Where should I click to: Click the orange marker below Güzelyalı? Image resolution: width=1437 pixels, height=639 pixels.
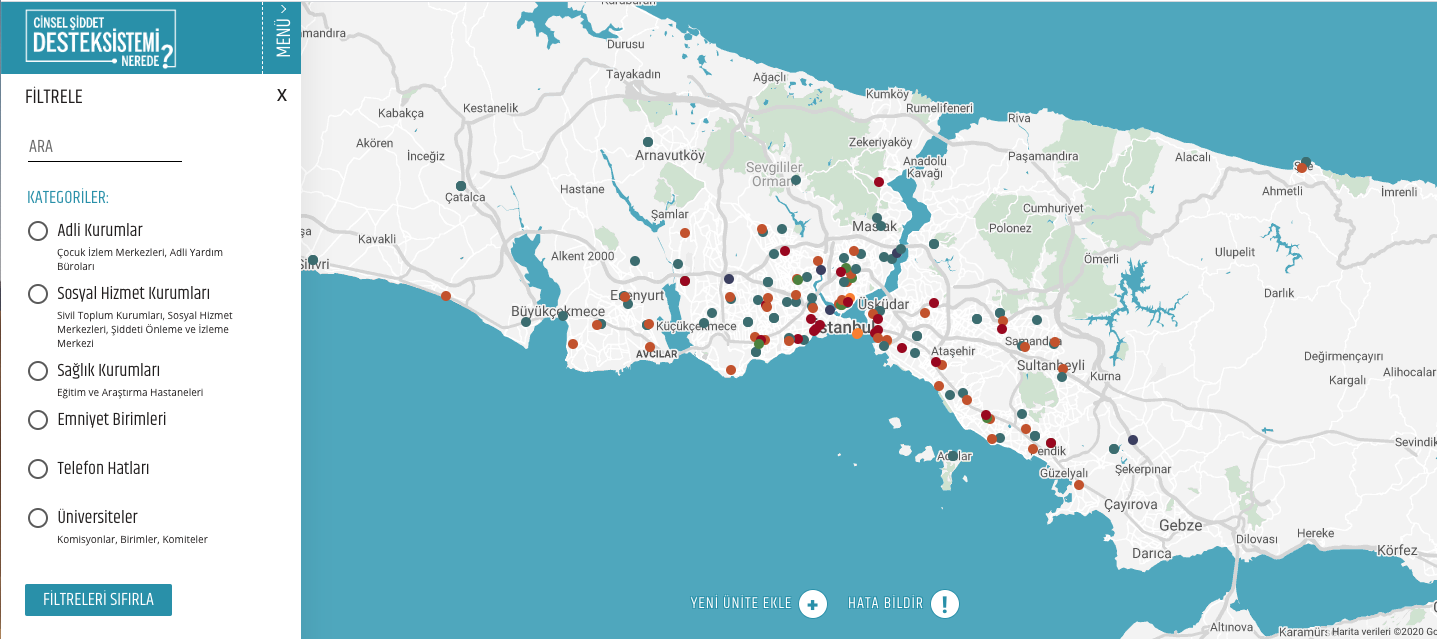[x=1079, y=485]
